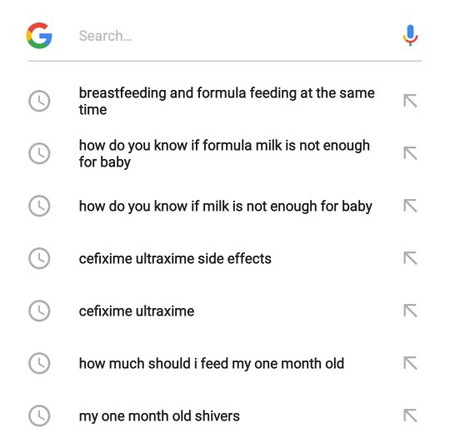Choose 'how do you know if milk is not enough for baby'
This screenshot has height=448, width=450.
pos(225,206)
